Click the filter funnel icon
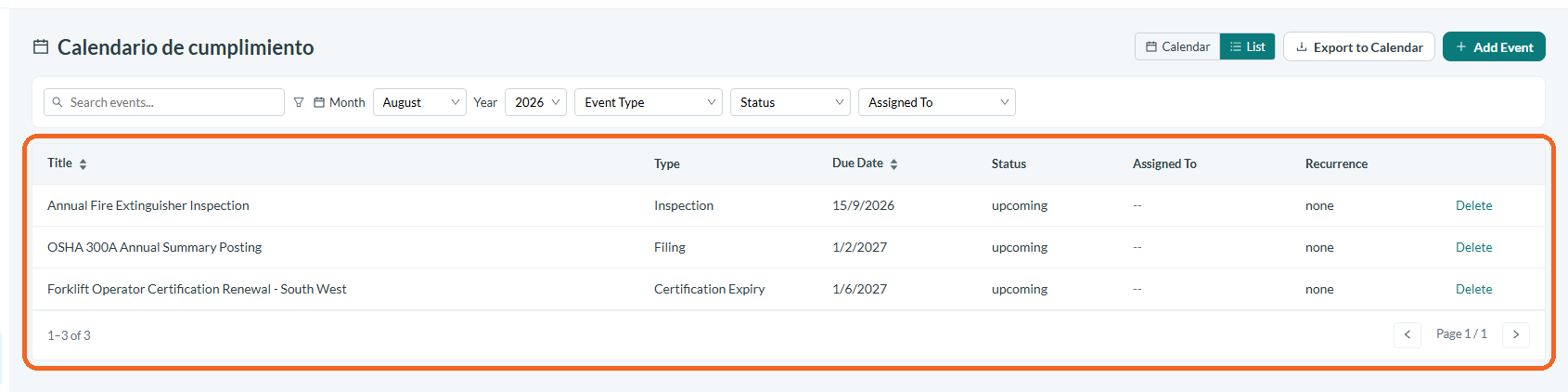The height and width of the screenshot is (392, 1568). 299,102
